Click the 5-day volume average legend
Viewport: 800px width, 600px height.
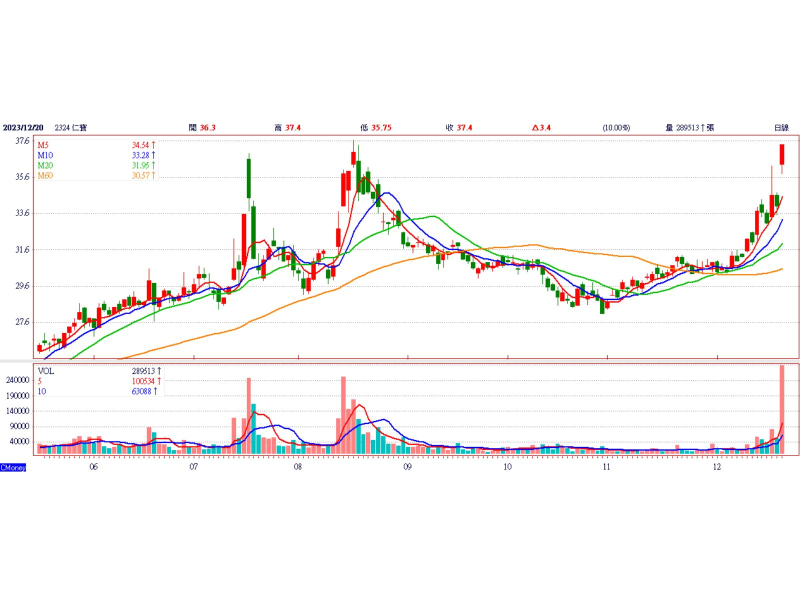click(x=40, y=381)
